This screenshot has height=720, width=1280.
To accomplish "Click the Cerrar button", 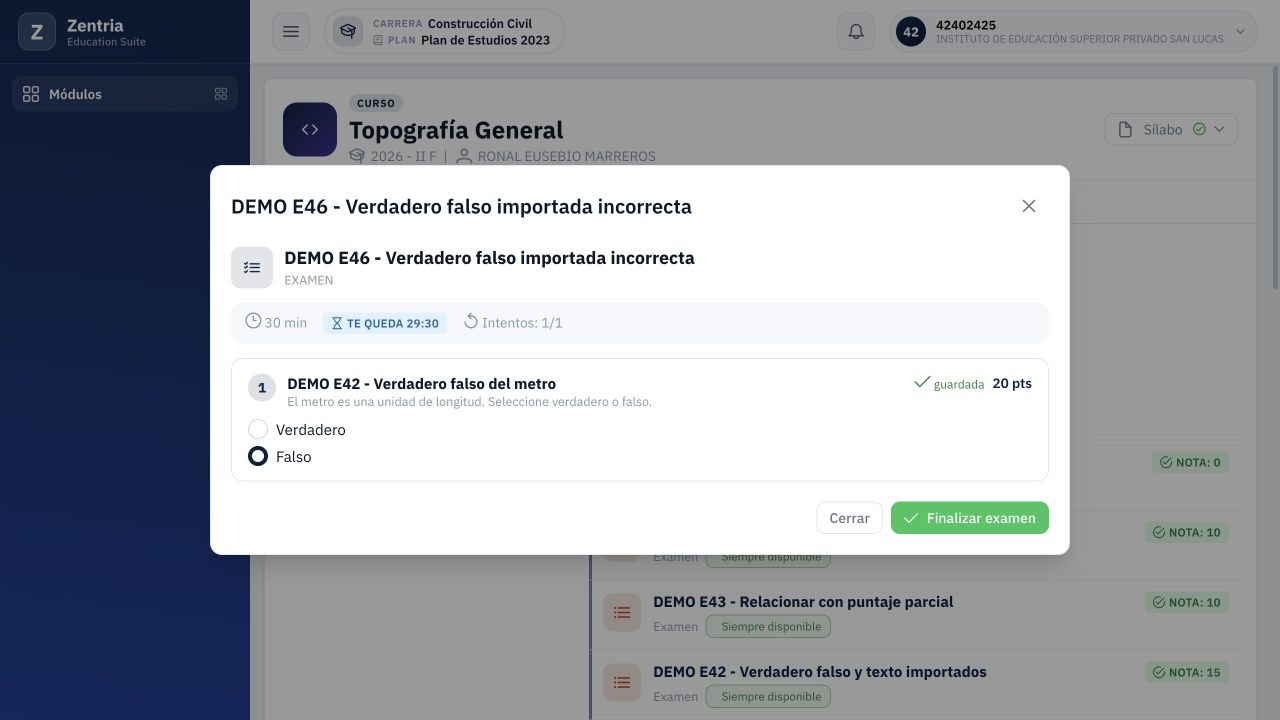I will [849, 518].
